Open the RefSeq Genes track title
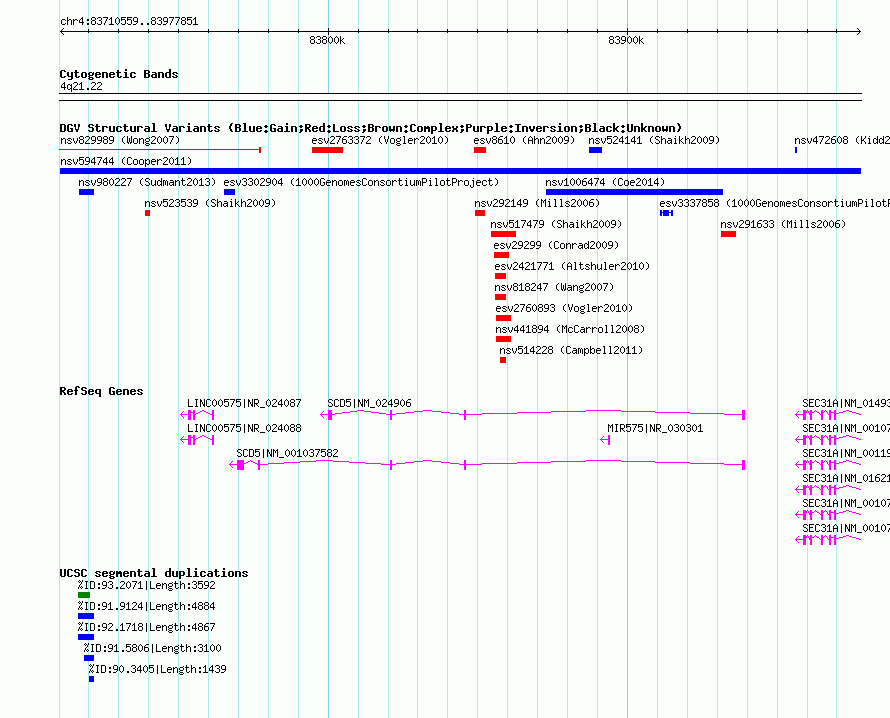Screen dimensions: 890x718 click(102, 391)
